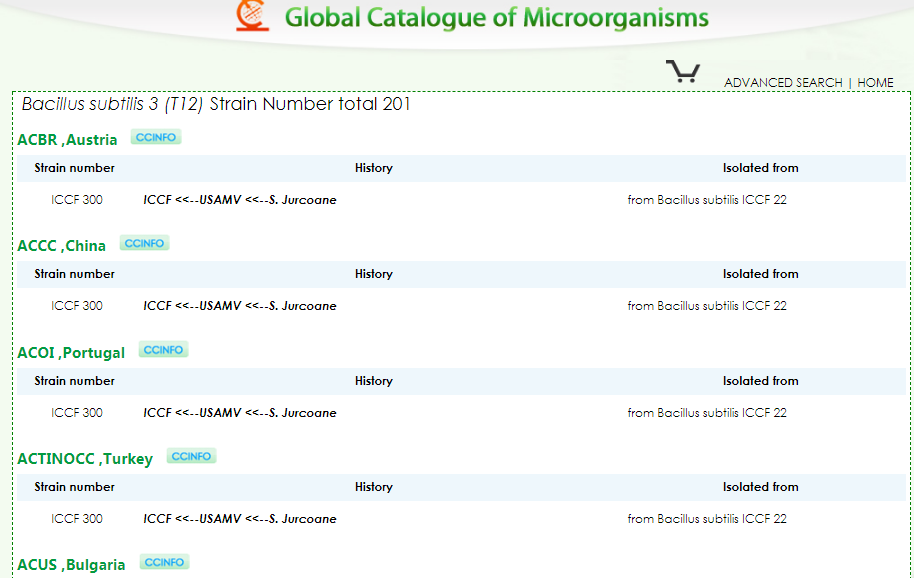Click Isolated from header in ACCC table
The image size is (914, 578).
pos(761,274)
